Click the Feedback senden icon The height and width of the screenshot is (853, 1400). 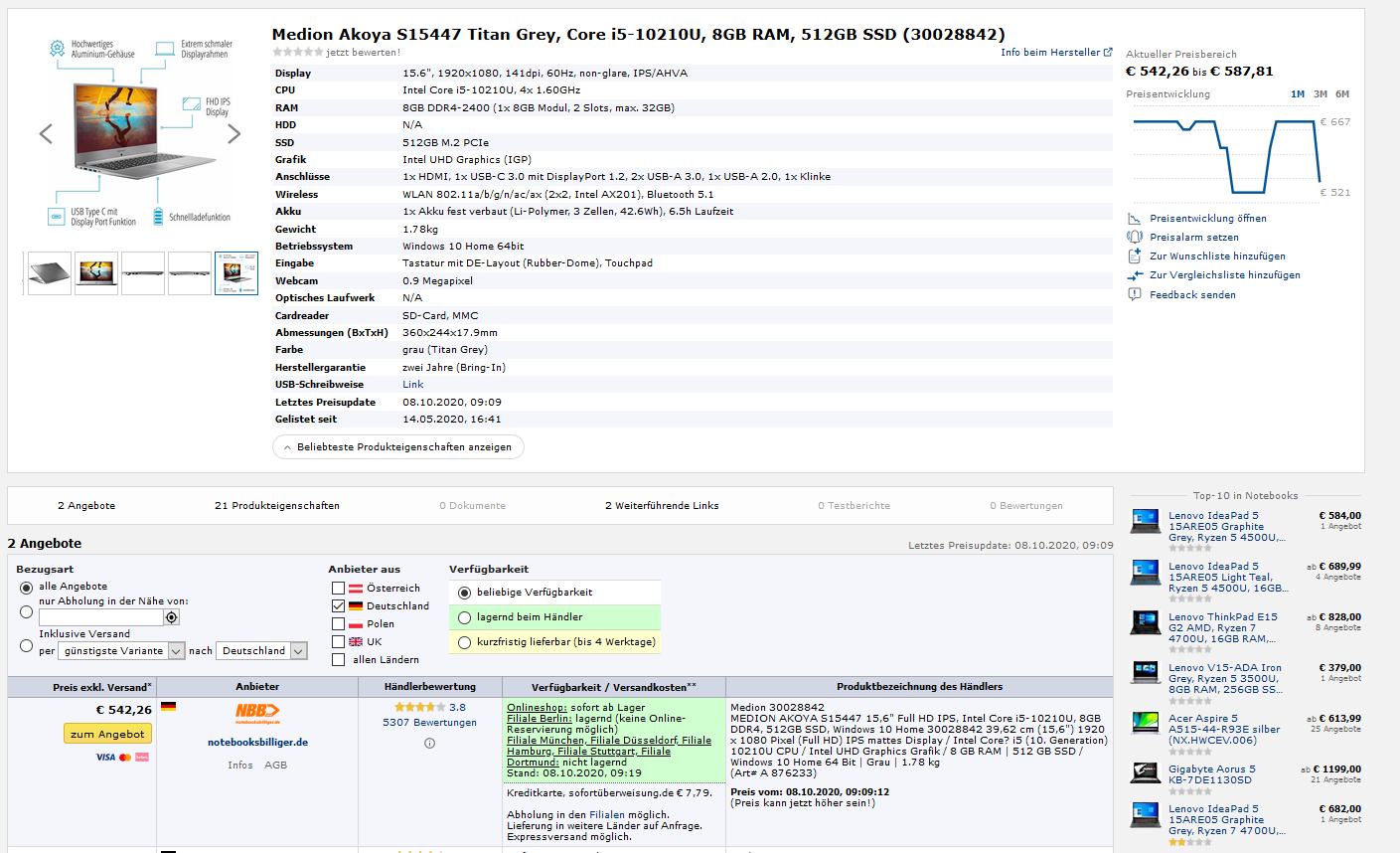click(x=1135, y=294)
